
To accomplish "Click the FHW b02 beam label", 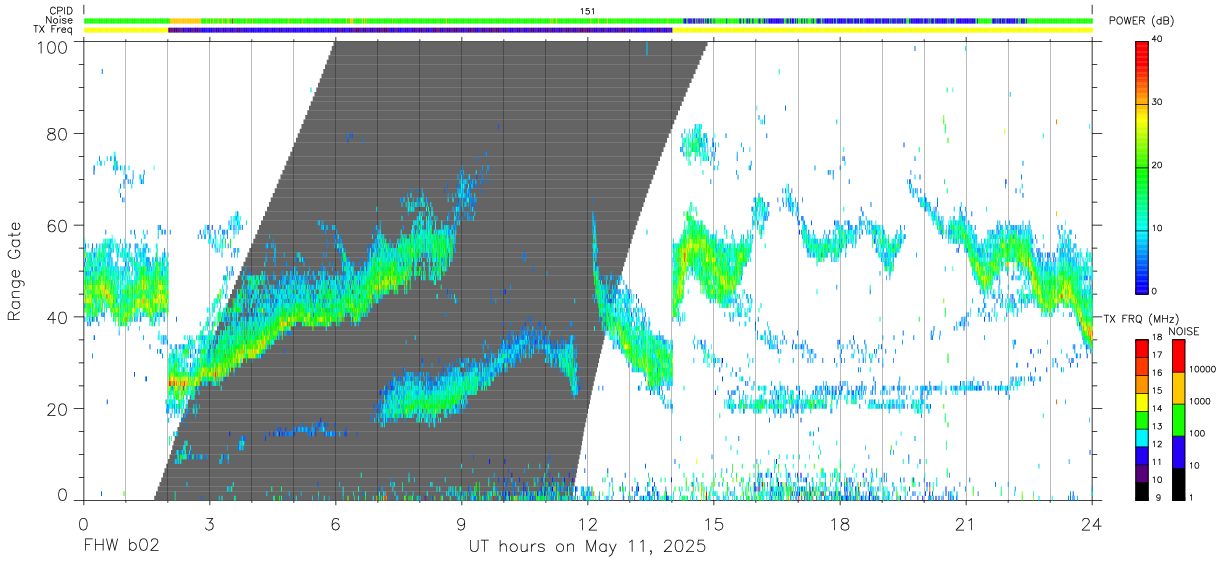I will [121, 547].
